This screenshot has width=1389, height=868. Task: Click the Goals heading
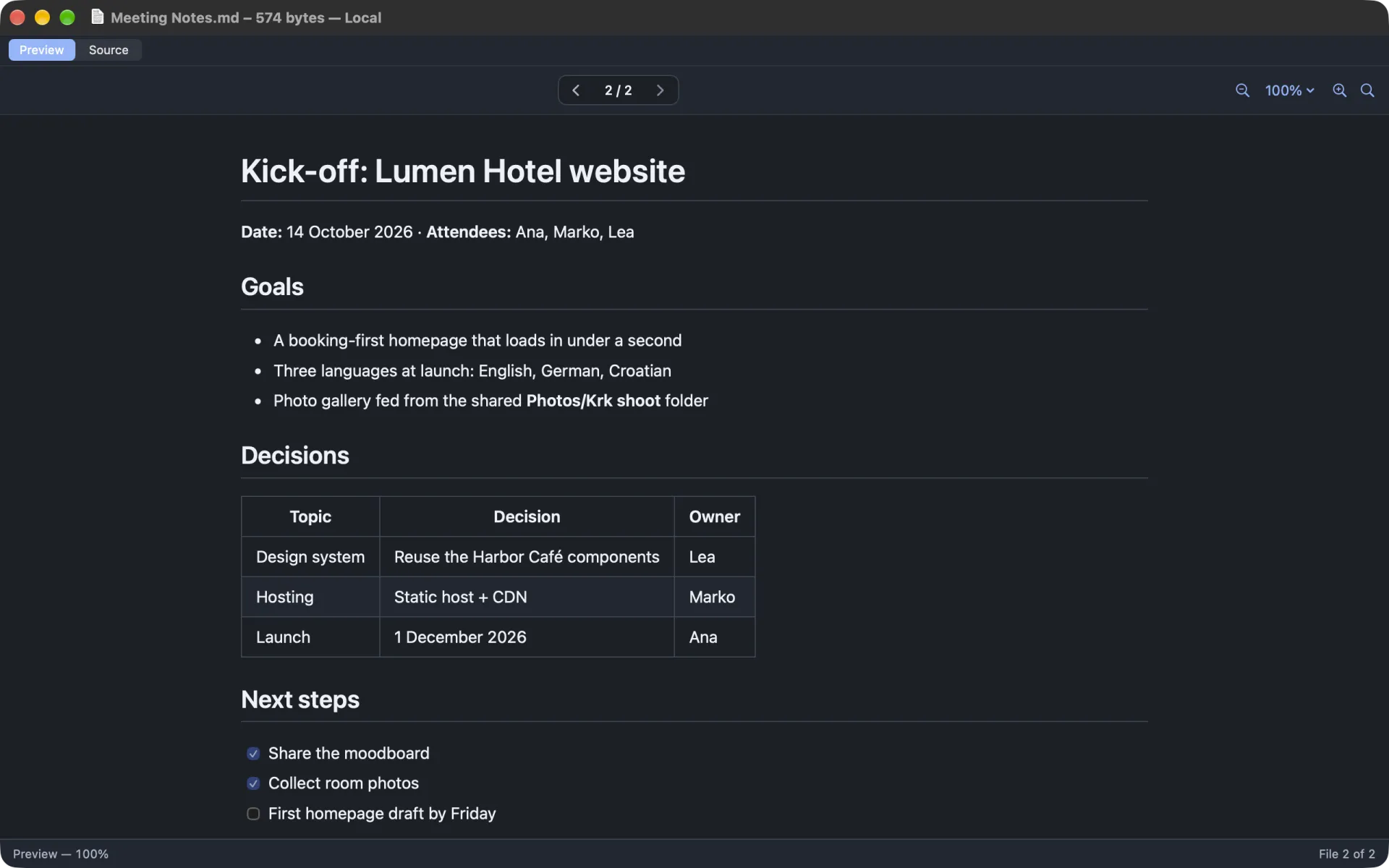272,286
